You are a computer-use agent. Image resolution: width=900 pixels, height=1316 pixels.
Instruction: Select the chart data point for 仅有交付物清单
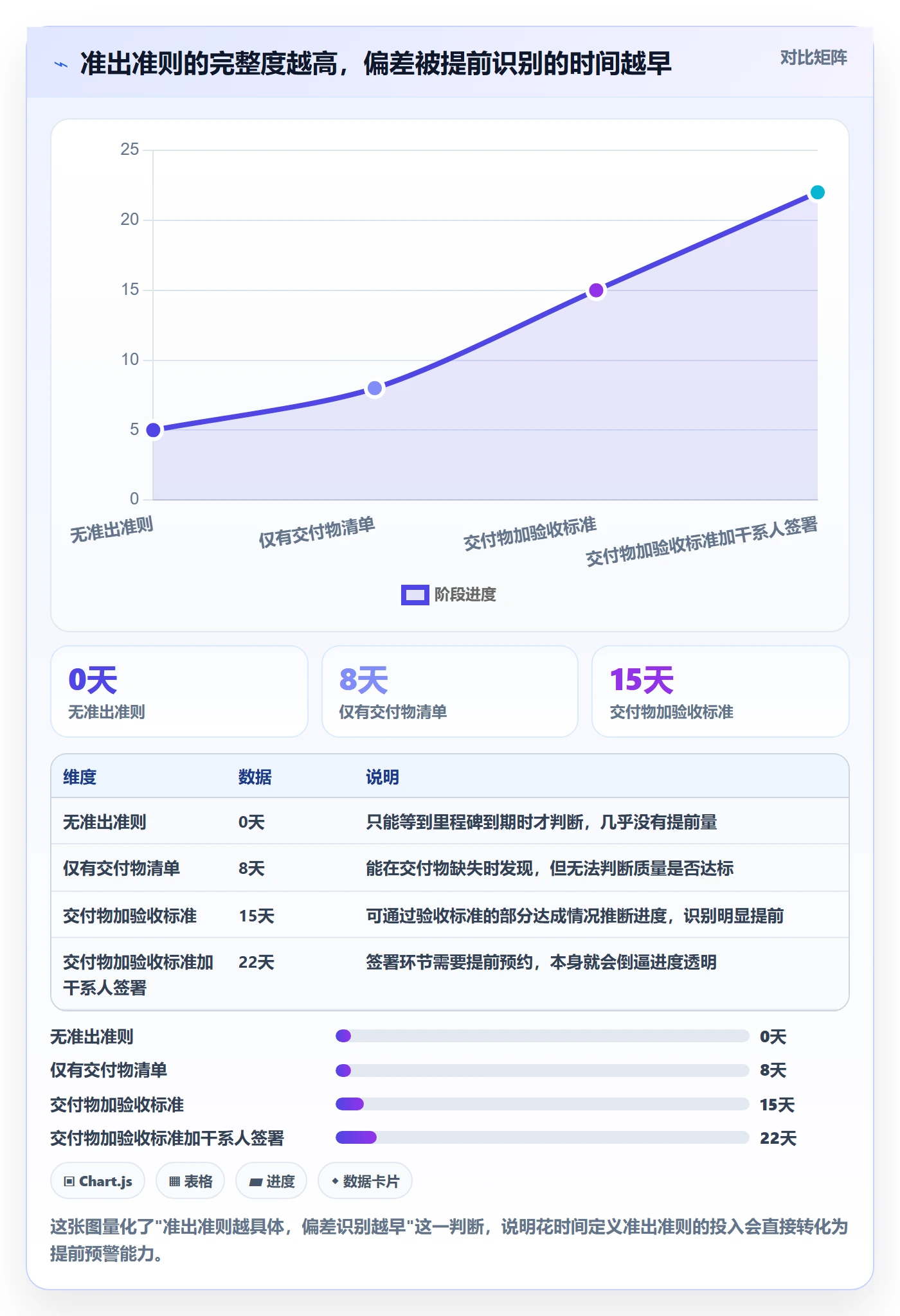(375, 388)
